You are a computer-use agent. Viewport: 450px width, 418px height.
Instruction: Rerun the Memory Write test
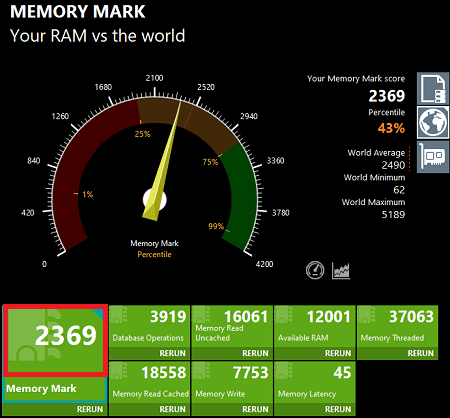click(x=255, y=409)
